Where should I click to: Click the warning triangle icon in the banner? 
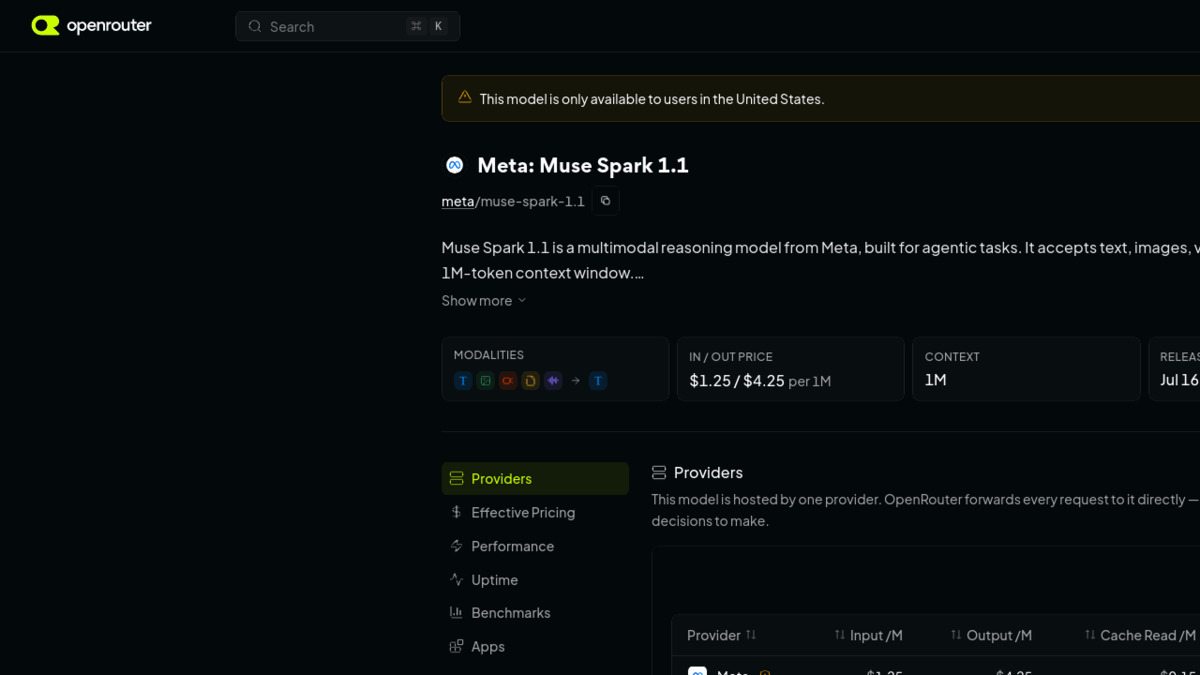pyautogui.click(x=464, y=97)
